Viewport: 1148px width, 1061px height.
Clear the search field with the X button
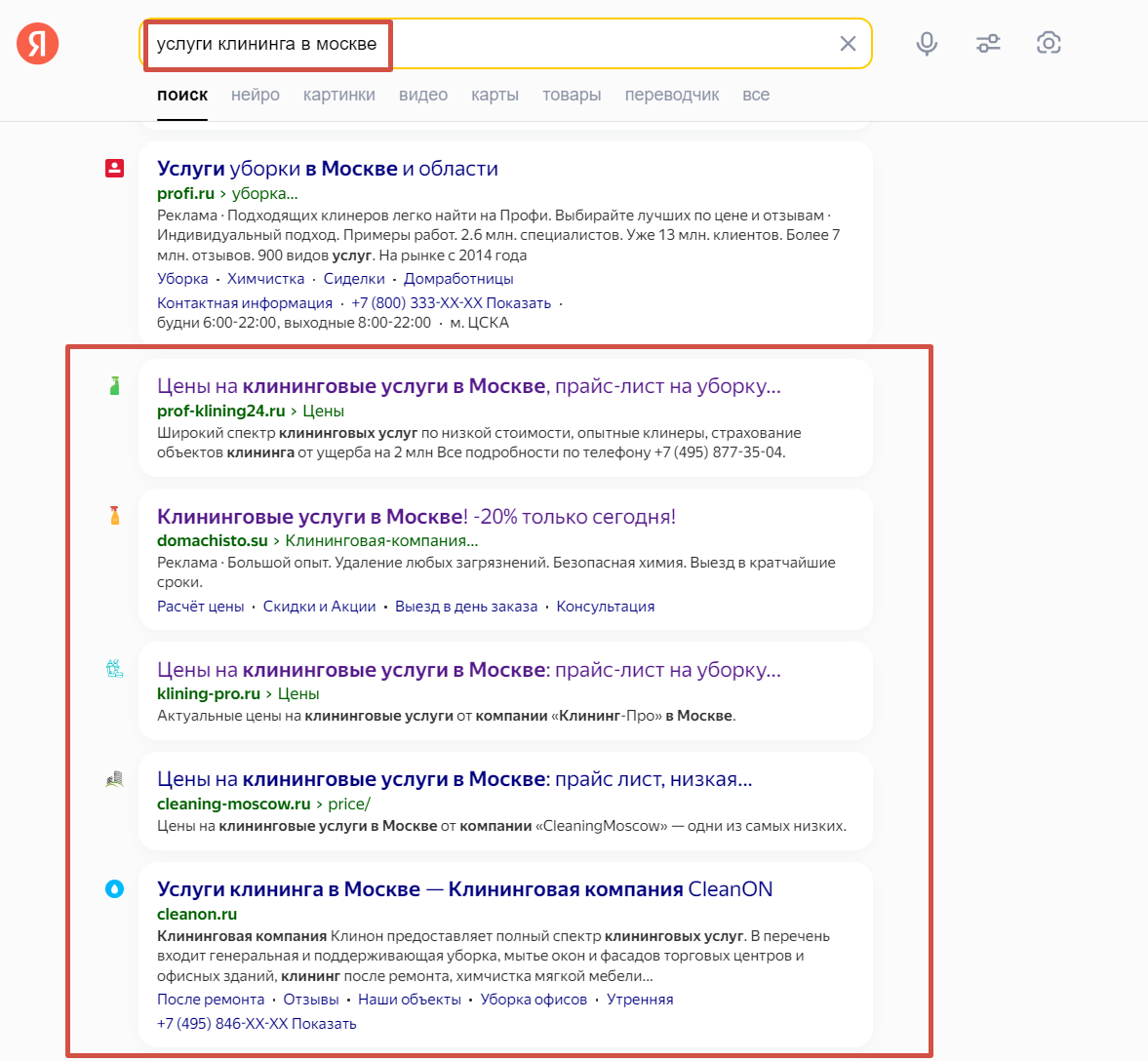848,43
